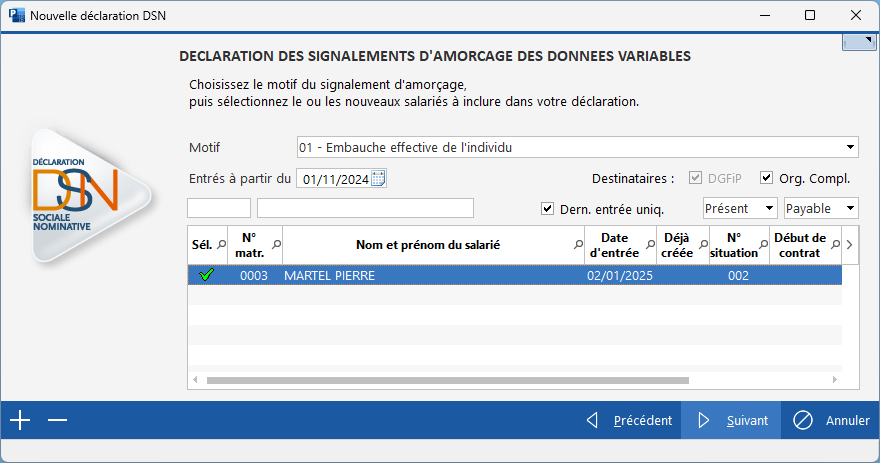Expand the Payable dropdown

click(x=850, y=208)
